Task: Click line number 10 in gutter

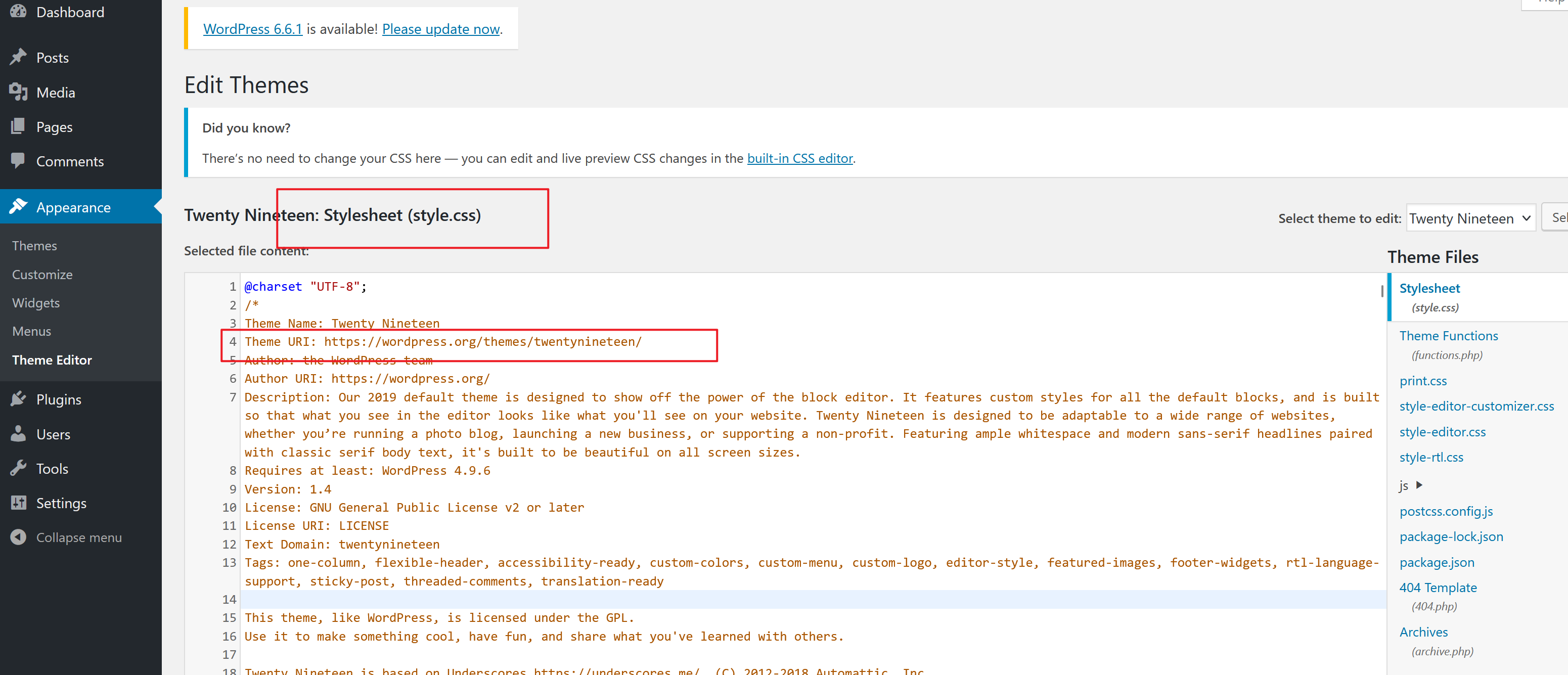Action: 229,508
